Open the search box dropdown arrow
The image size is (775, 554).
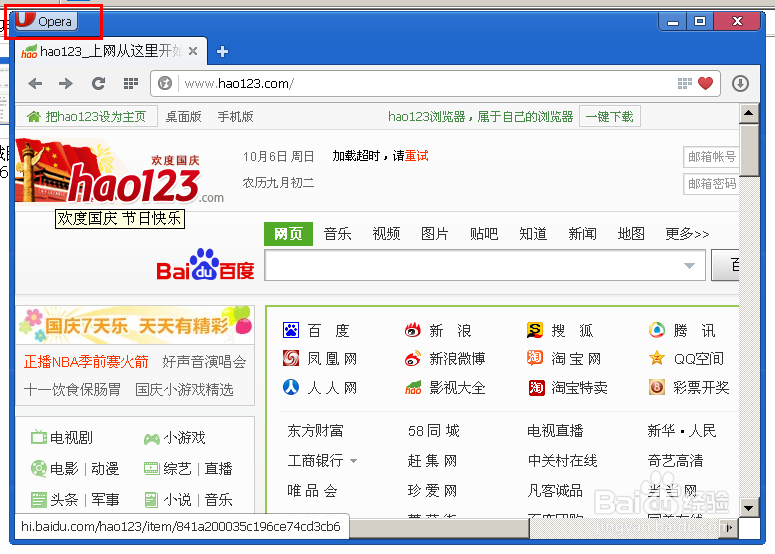(x=689, y=266)
